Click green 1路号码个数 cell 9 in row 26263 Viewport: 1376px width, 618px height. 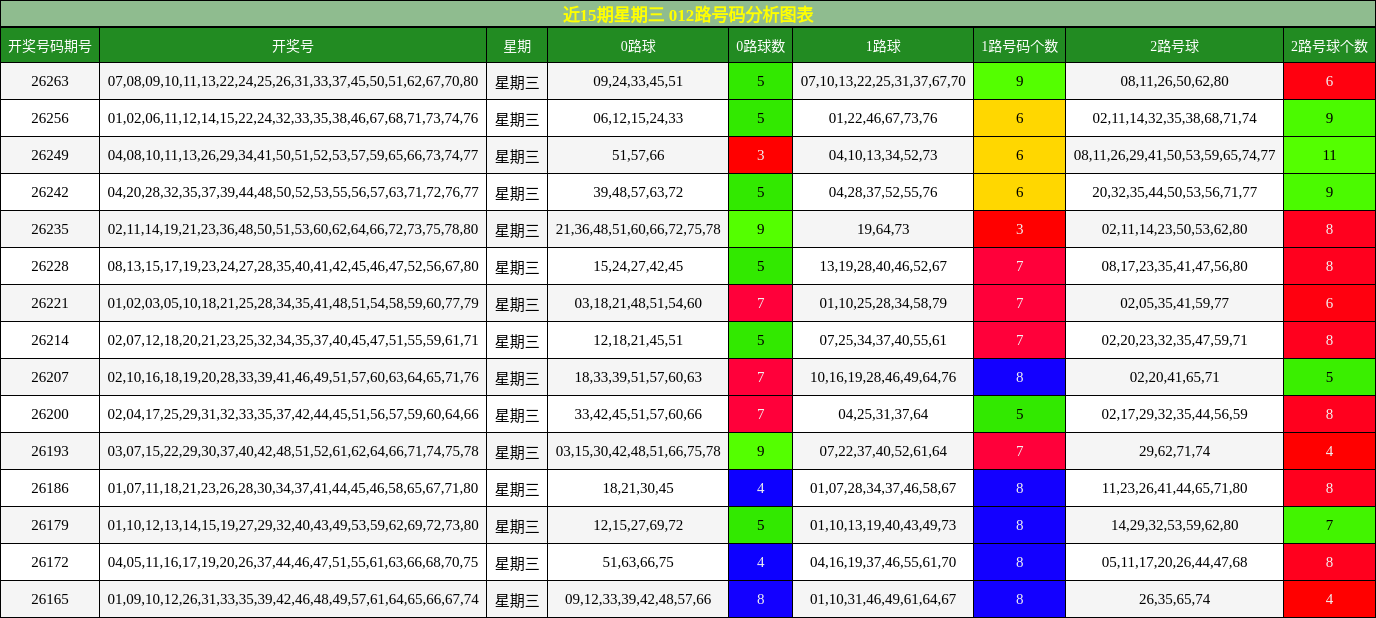pos(1019,81)
